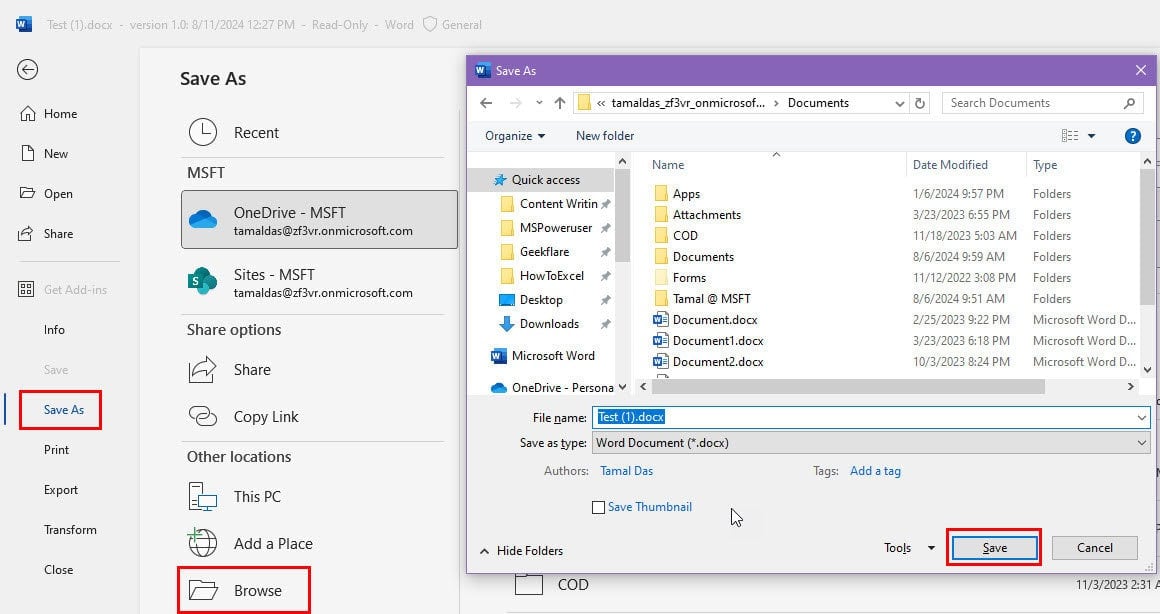Select the OneDrive - MSFT location

point(320,220)
